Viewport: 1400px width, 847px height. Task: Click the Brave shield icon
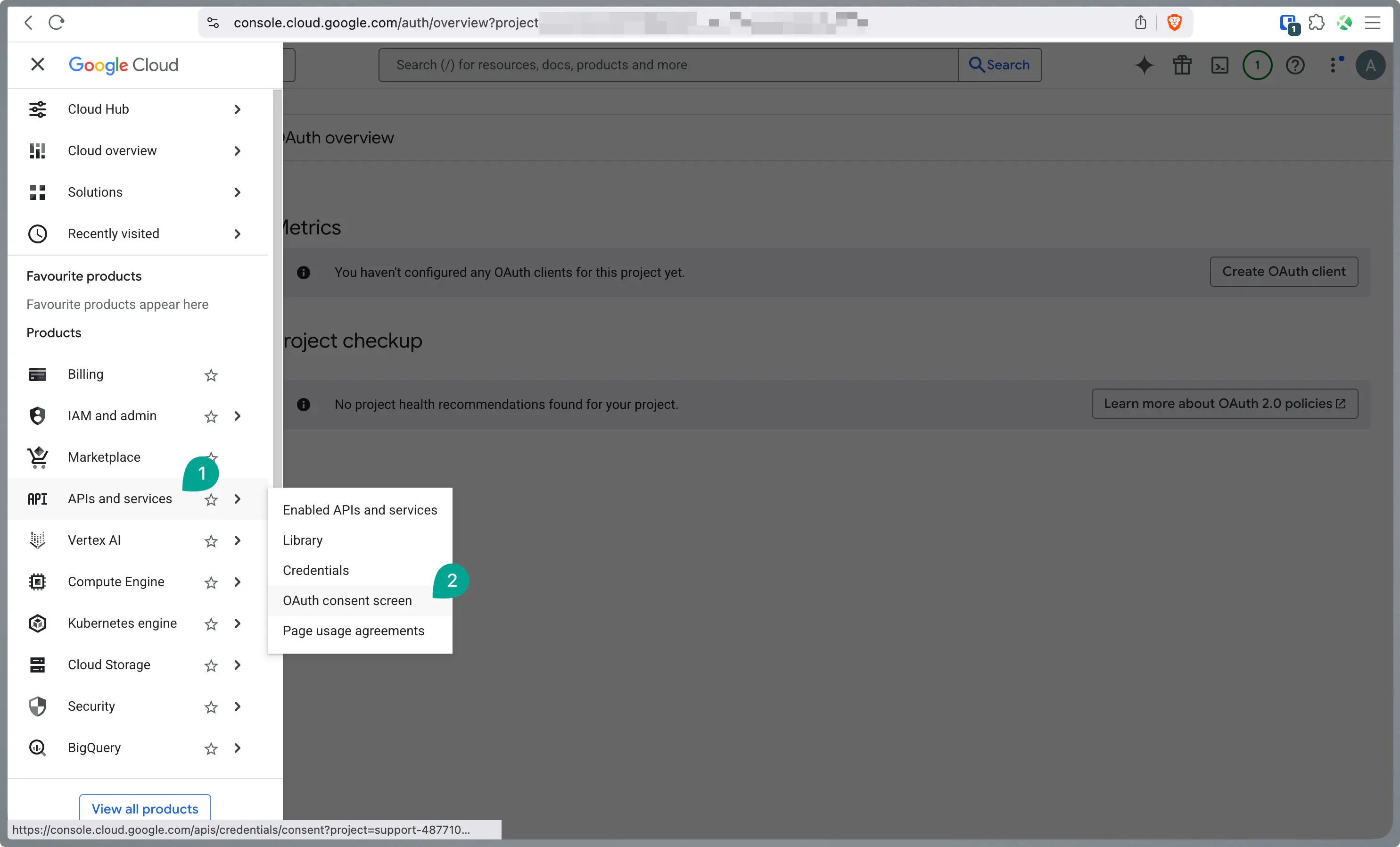click(1174, 23)
